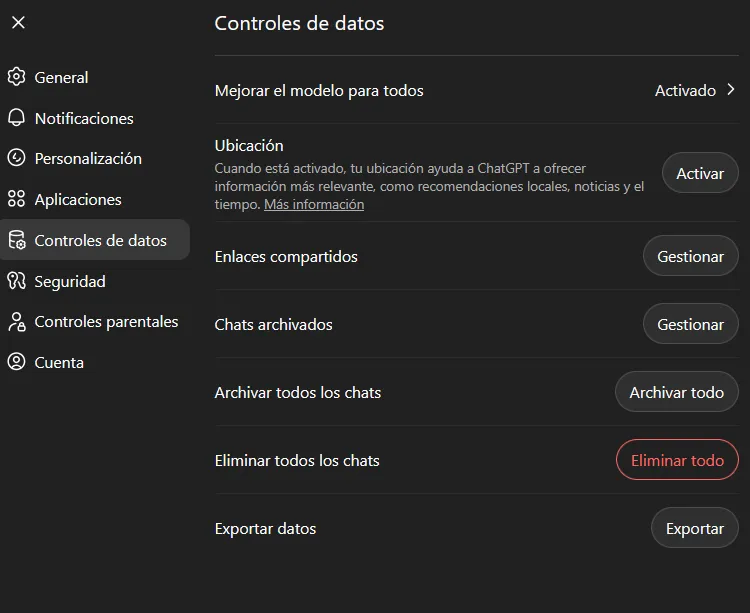
Task: Click the Notificaciones bell icon
Action: click(x=17, y=118)
